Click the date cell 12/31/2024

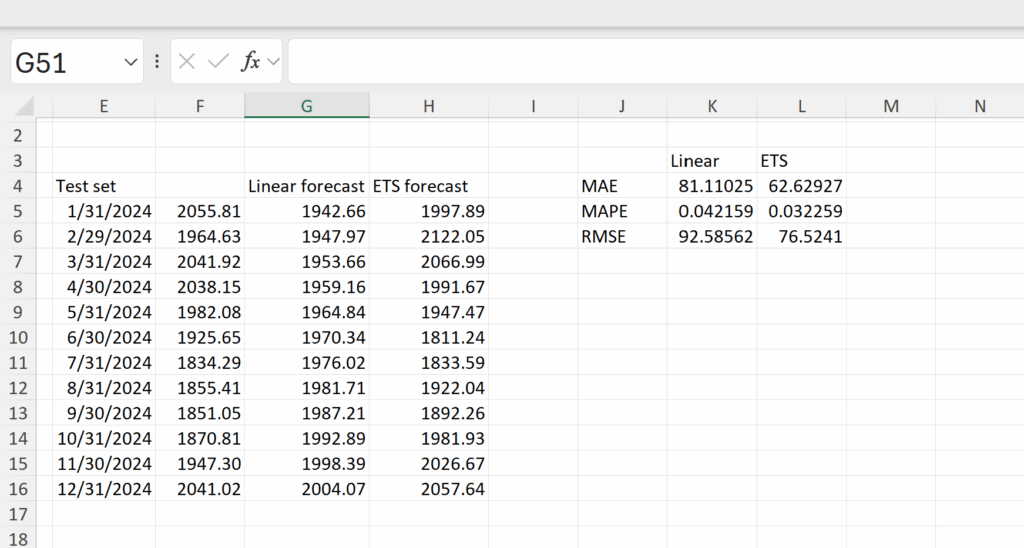point(104,489)
